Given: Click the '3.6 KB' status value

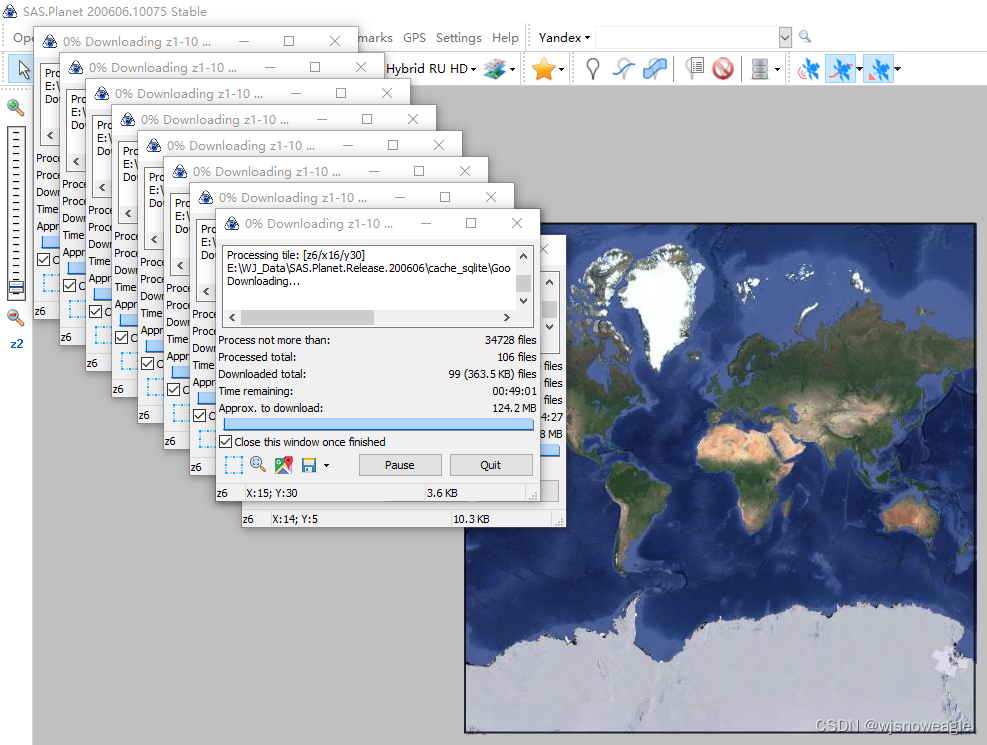Looking at the screenshot, I should 442,493.
